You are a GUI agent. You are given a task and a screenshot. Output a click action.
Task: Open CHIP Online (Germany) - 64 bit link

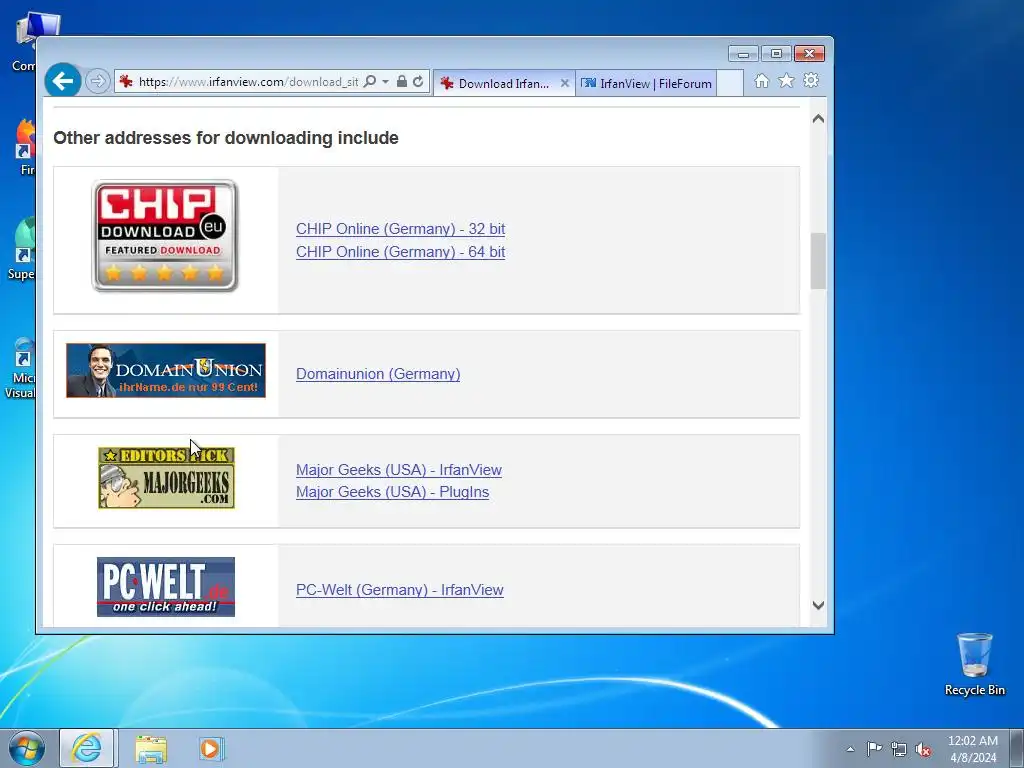pyautogui.click(x=400, y=251)
